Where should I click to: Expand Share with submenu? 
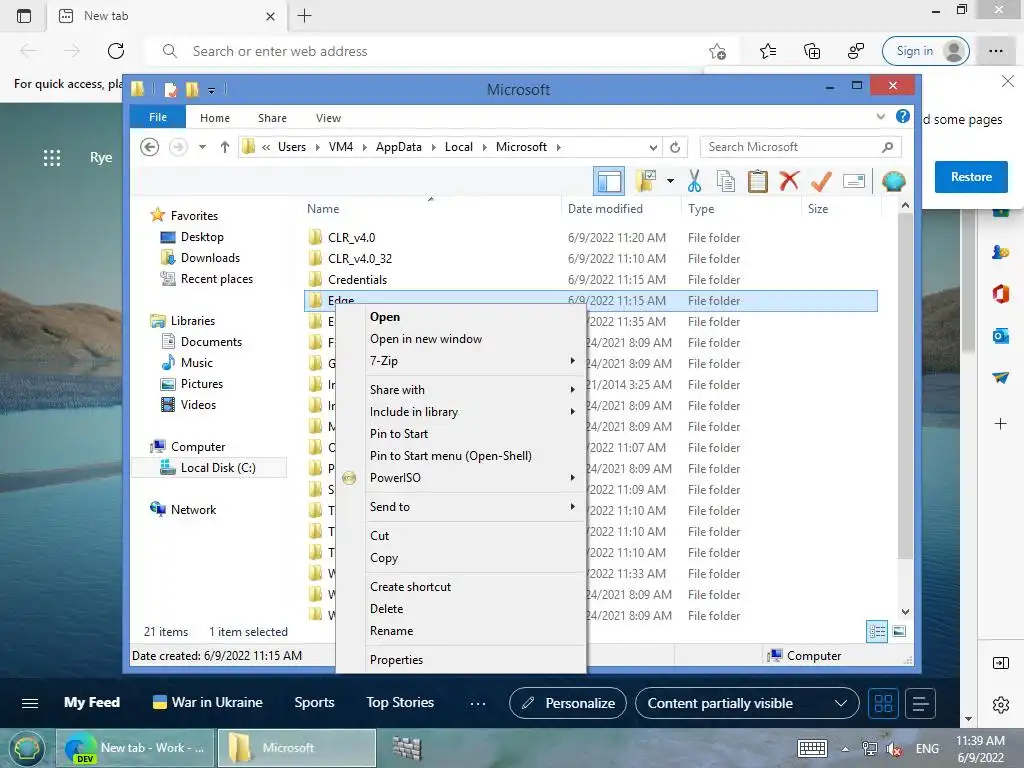[x=461, y=389]
